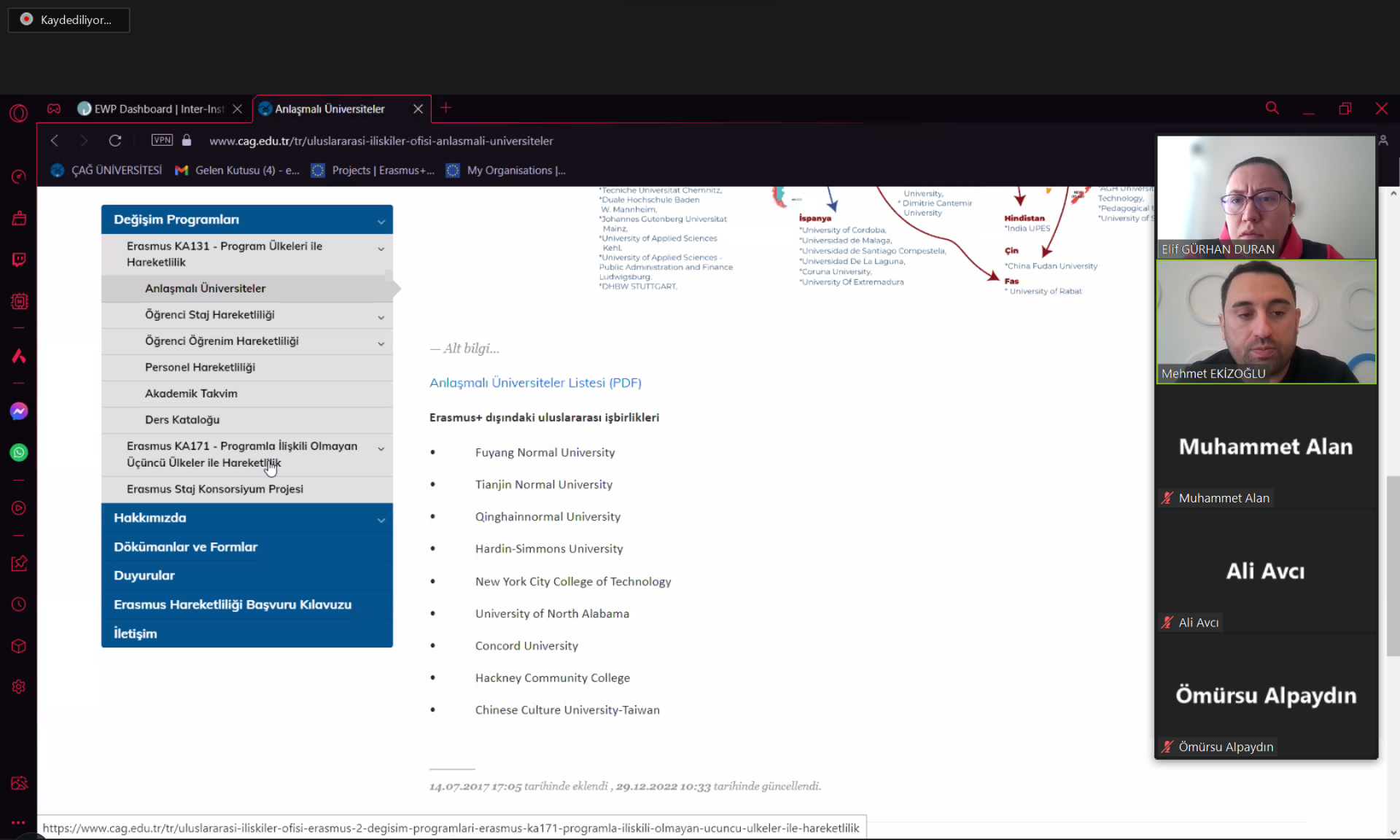Open WhatsApp in sidebar

pos(19,453)
